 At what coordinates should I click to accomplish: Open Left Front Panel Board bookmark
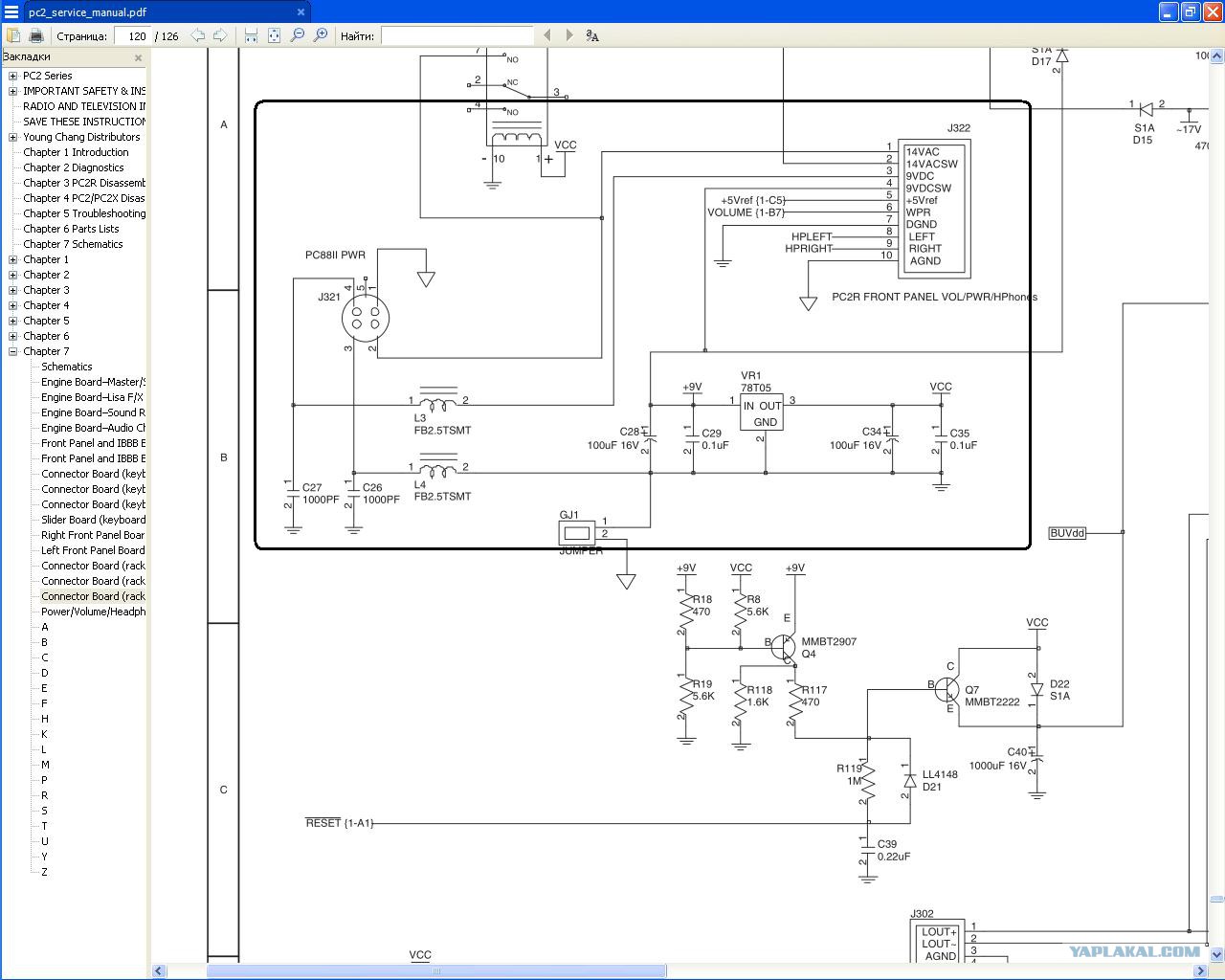93,550
